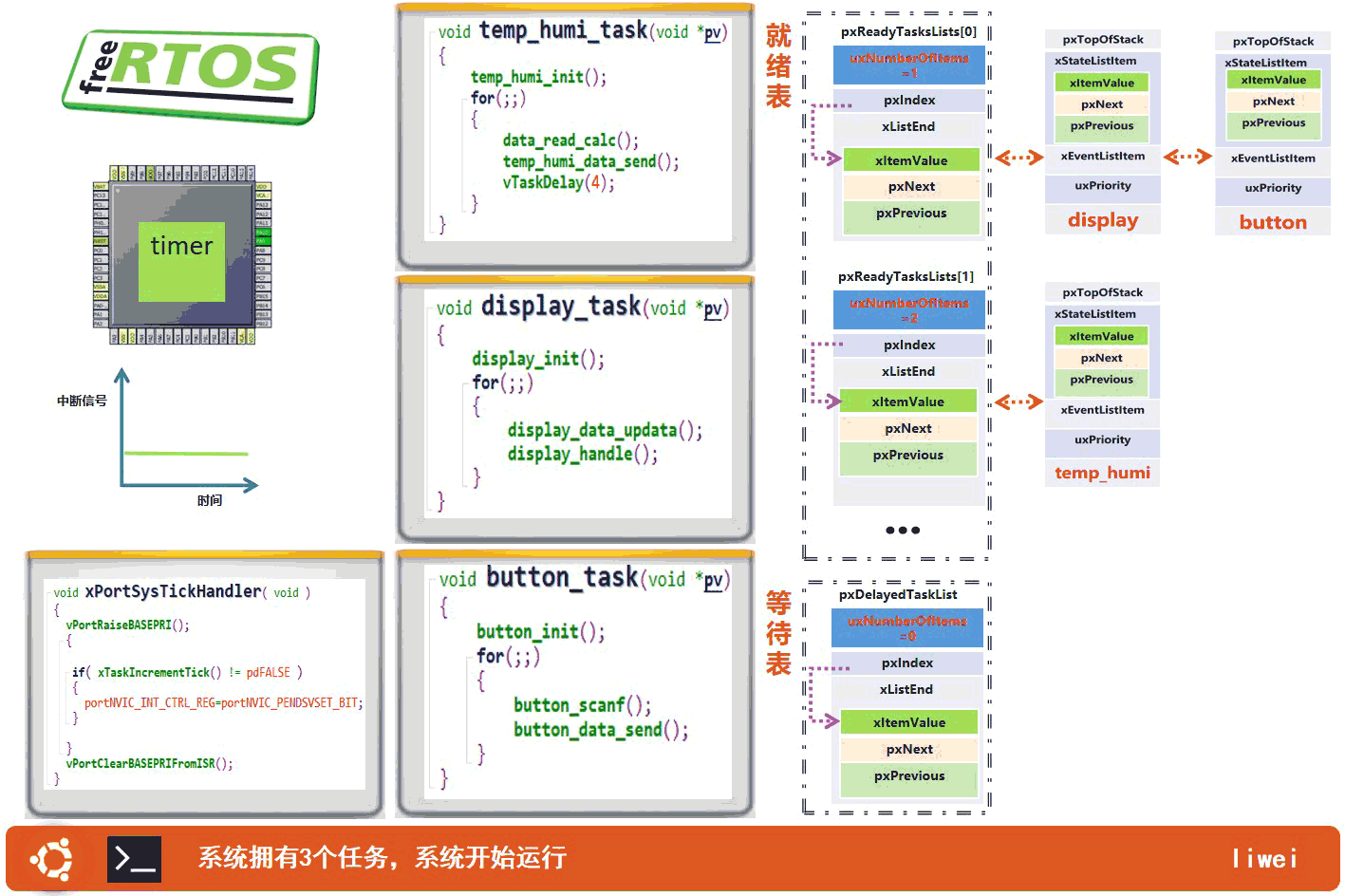Click the button task block label
The height and width of the screenshot is (896, 1345).
pyautogui.click(x=1273, y=222)
